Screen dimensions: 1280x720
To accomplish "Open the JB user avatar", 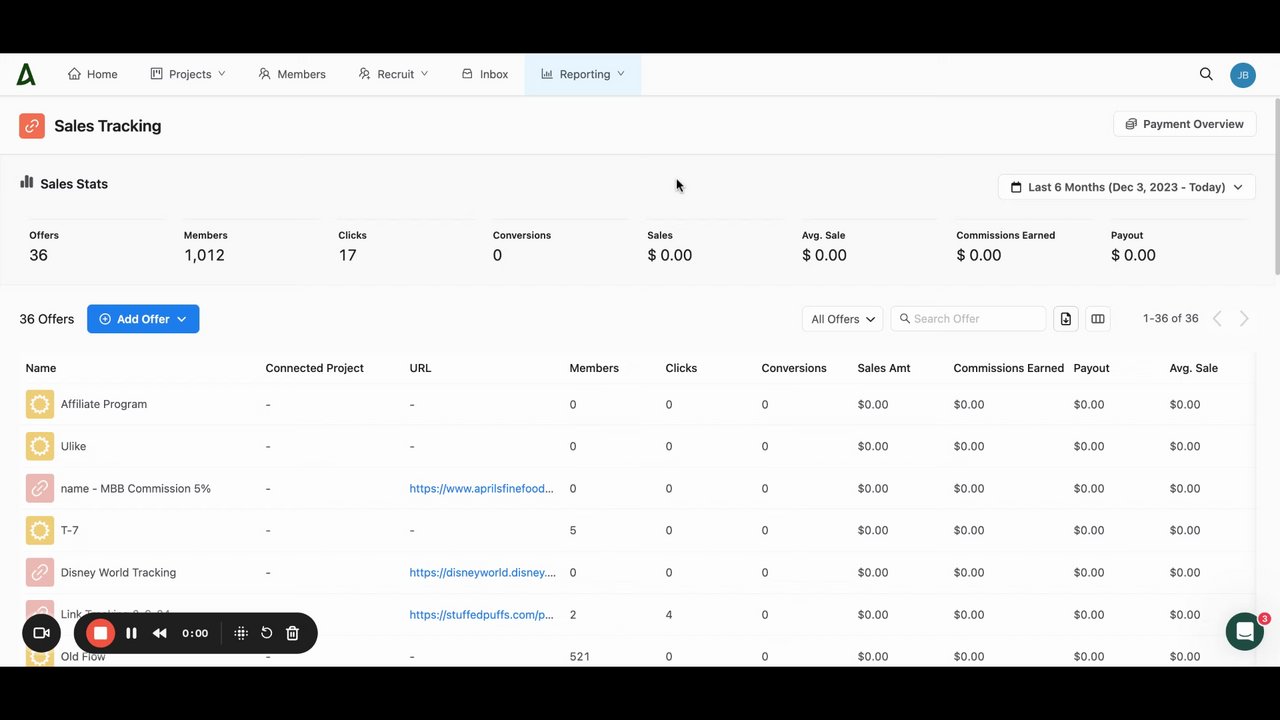I will tap(1243, 75).
